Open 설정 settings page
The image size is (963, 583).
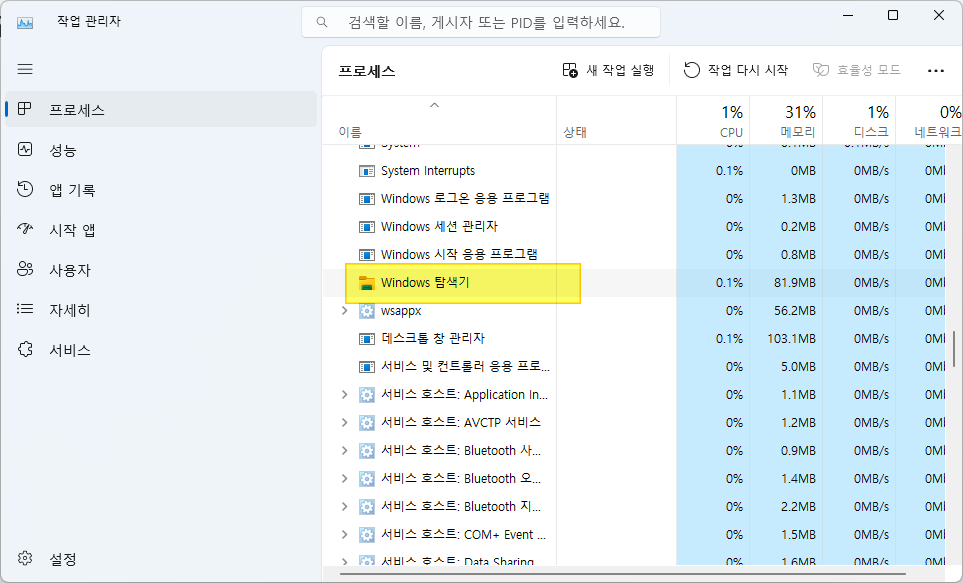click(161, 558)
